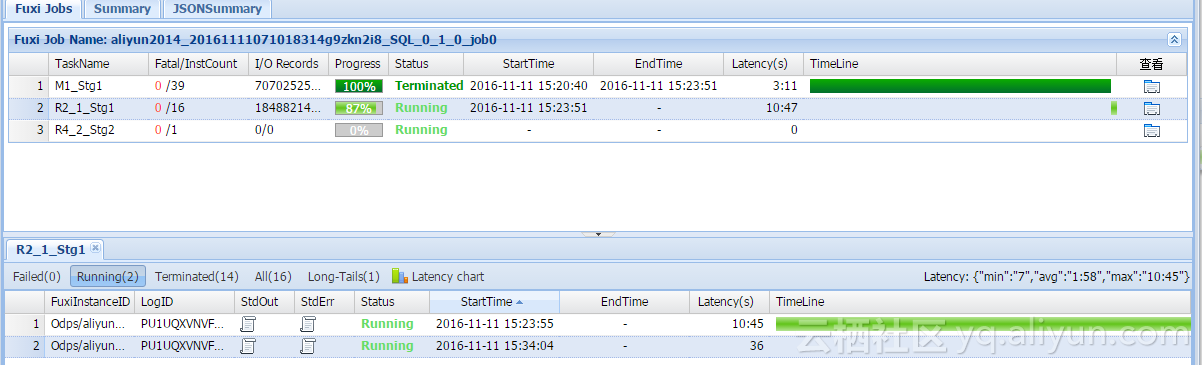Select the R2_1_Stg1 tab
The height and width of the screenshot is (365, 1202).
click(x=50, y=249)
